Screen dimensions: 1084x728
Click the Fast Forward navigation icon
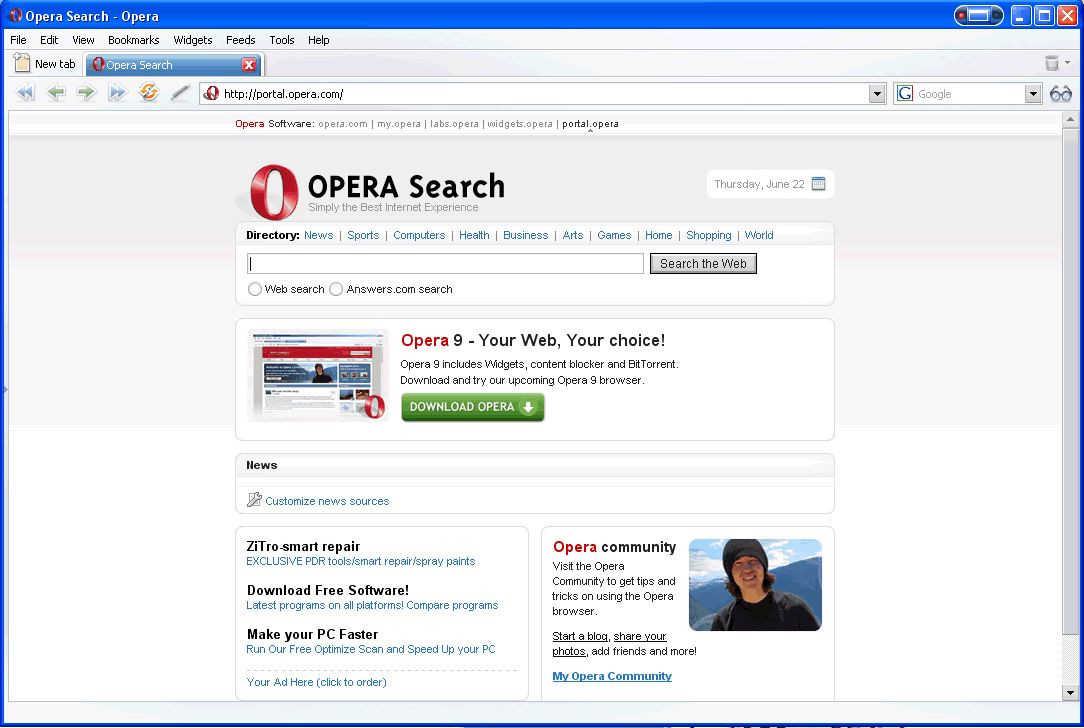click(118, 93)
